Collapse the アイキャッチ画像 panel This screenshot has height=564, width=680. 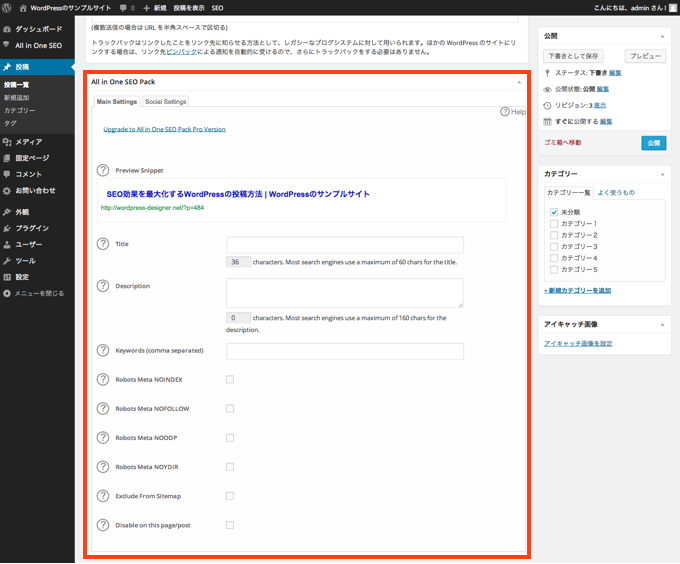(662, 325)
